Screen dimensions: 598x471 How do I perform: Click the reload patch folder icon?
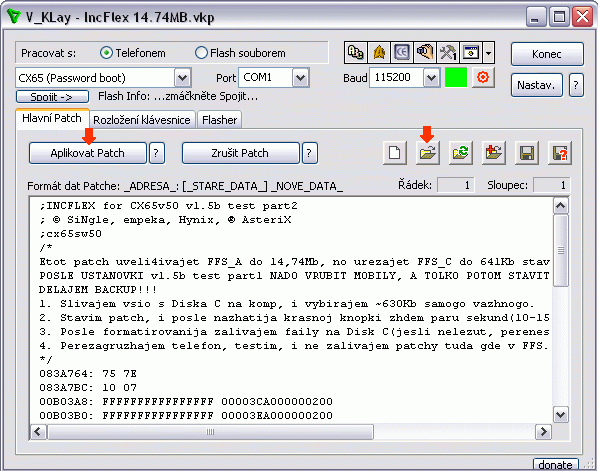(461, 153)
